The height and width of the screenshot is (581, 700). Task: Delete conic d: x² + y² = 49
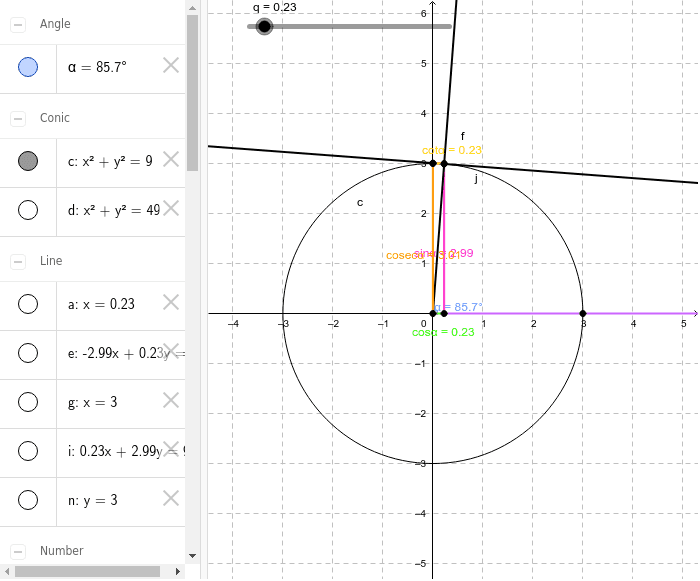171,209
